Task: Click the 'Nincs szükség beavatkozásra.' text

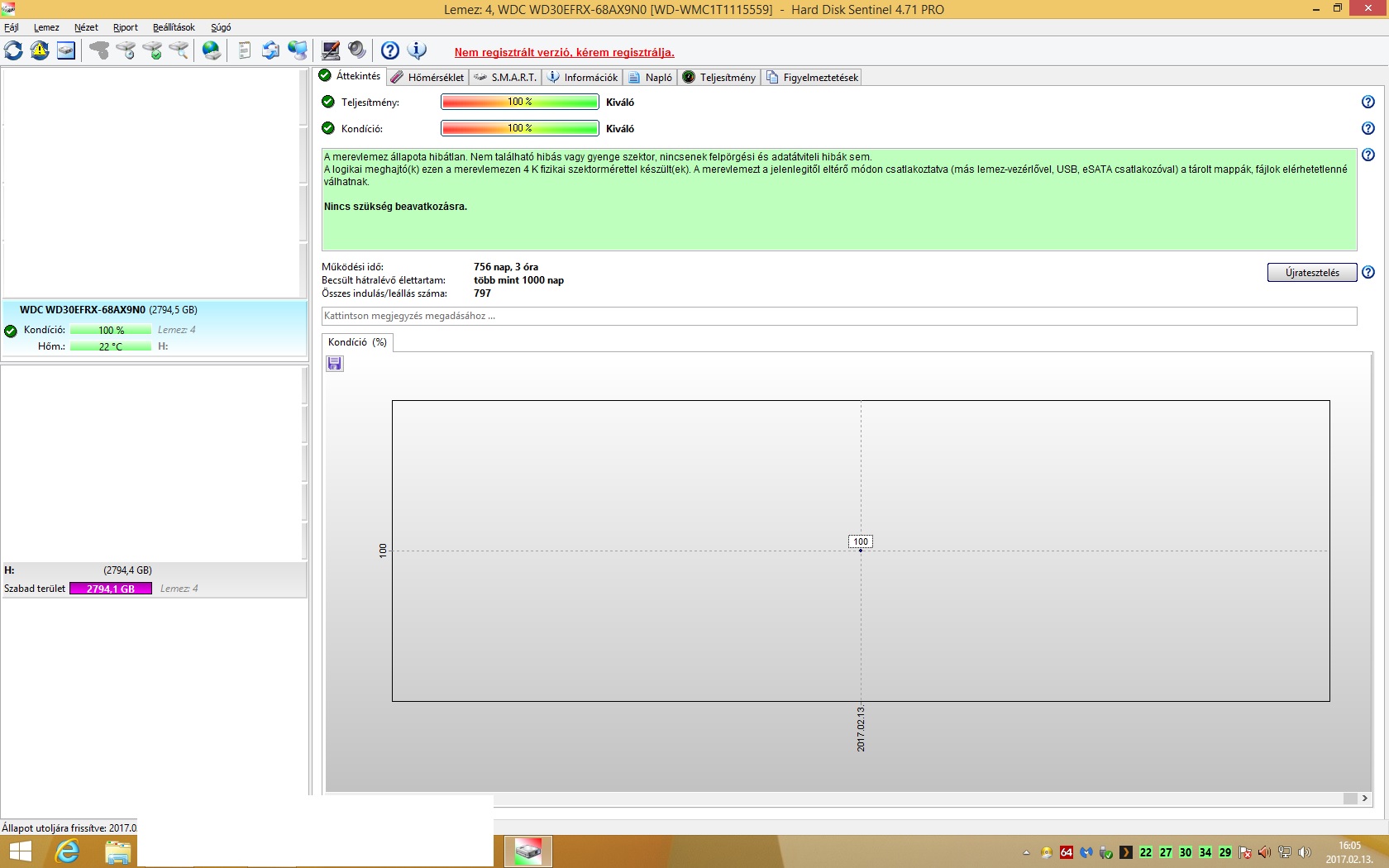Action: [x=395, y=207]
